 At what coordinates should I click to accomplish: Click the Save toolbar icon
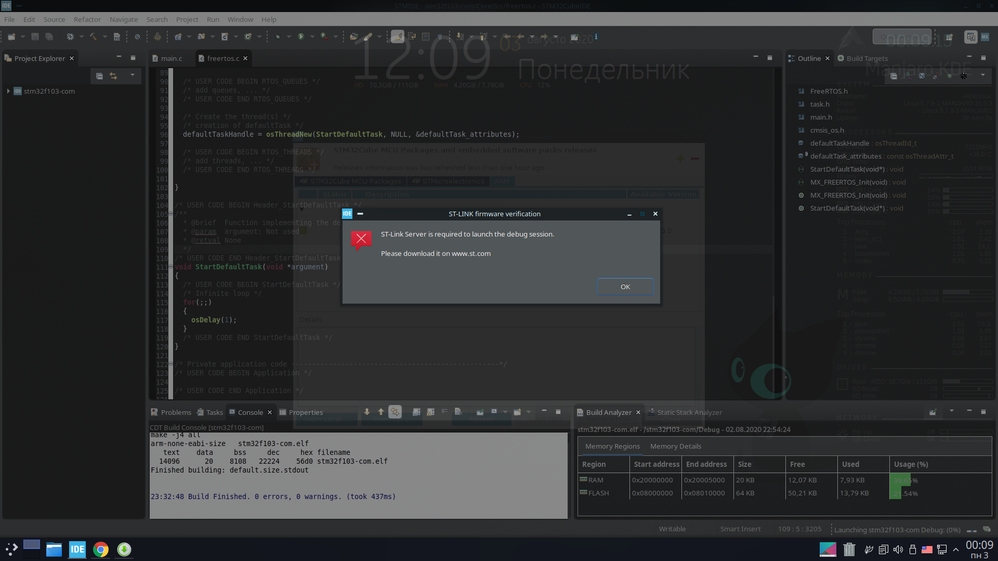(35, 37)
